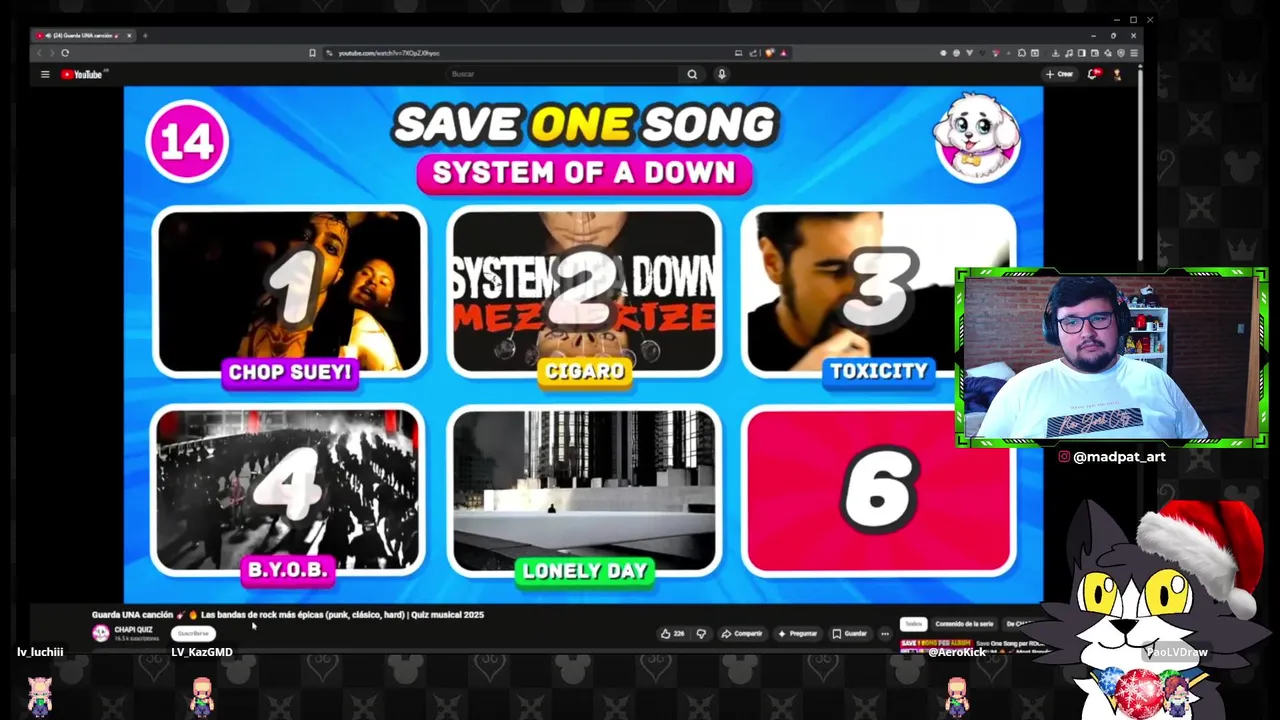Click the Compartir share button

click(x=742, y=634)
